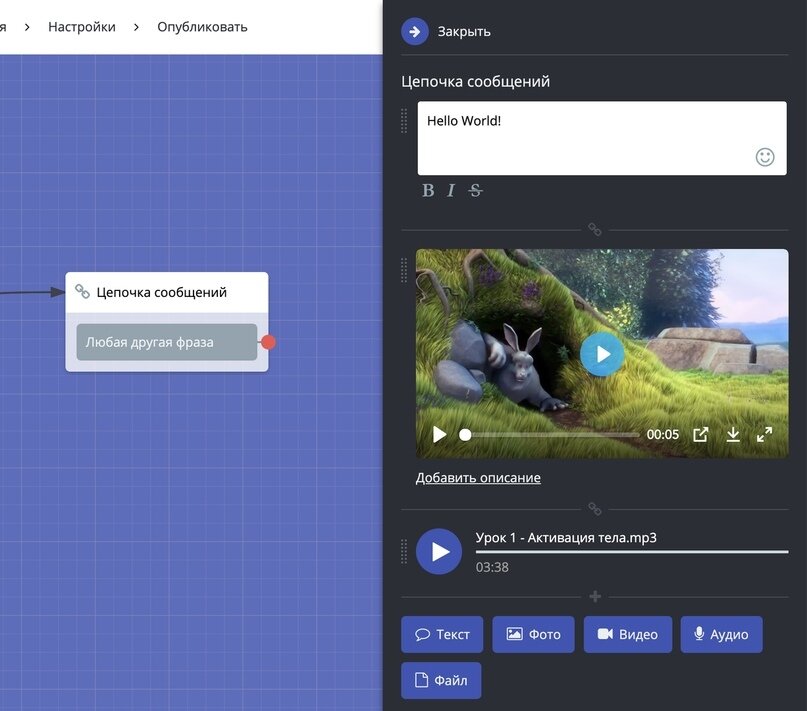Add a Текст message
The image size is (807, 711).
pyautogui.click(x=442, y=634)
